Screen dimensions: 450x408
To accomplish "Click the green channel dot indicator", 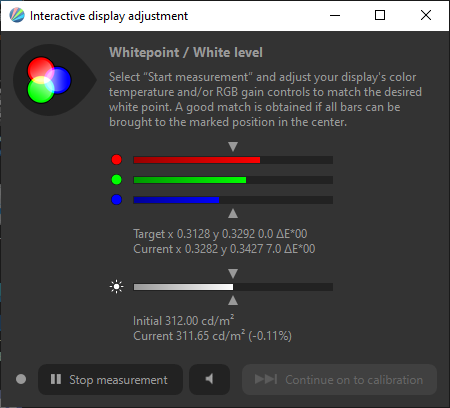I will [116, 180].
